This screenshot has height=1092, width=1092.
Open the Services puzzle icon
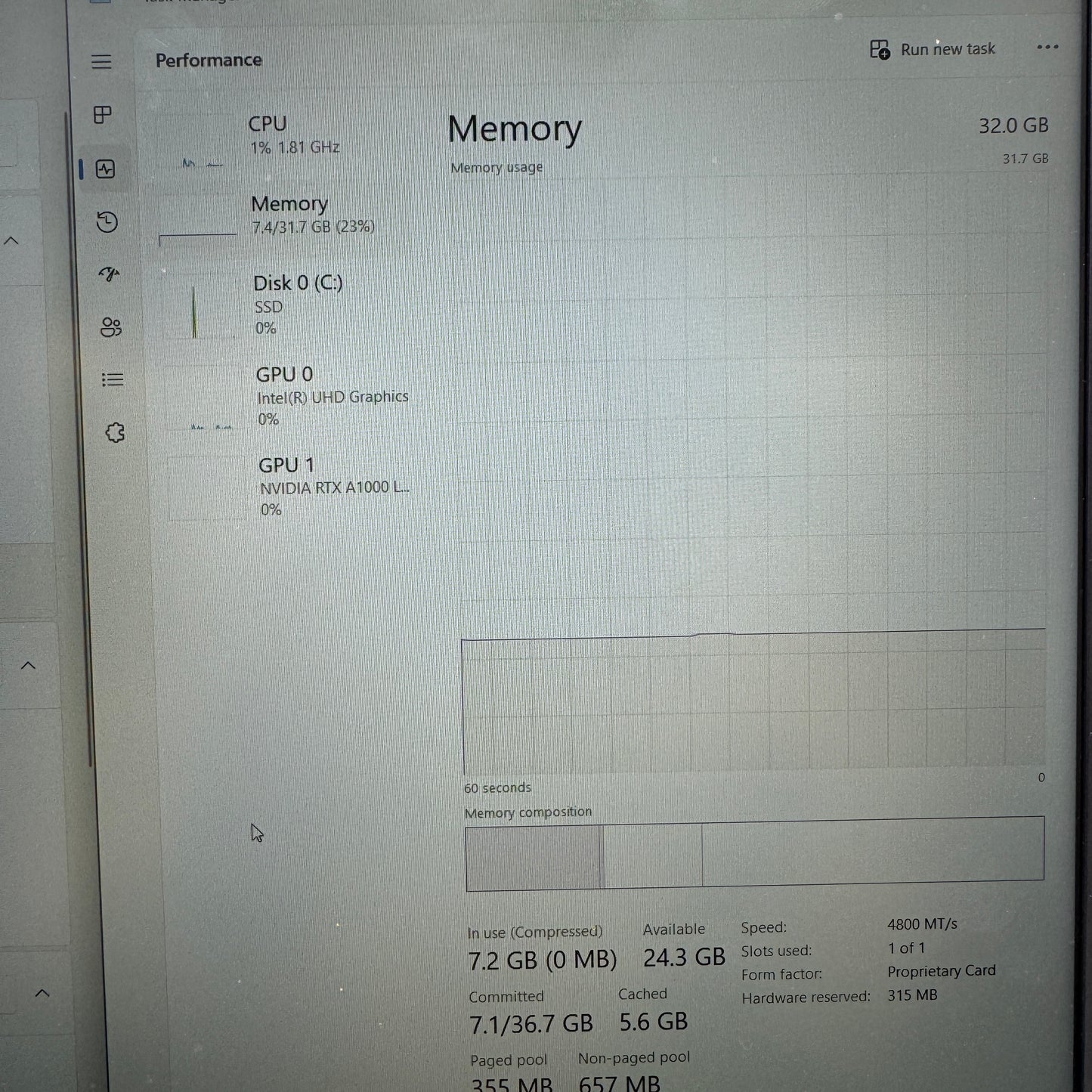coord(115,433)
